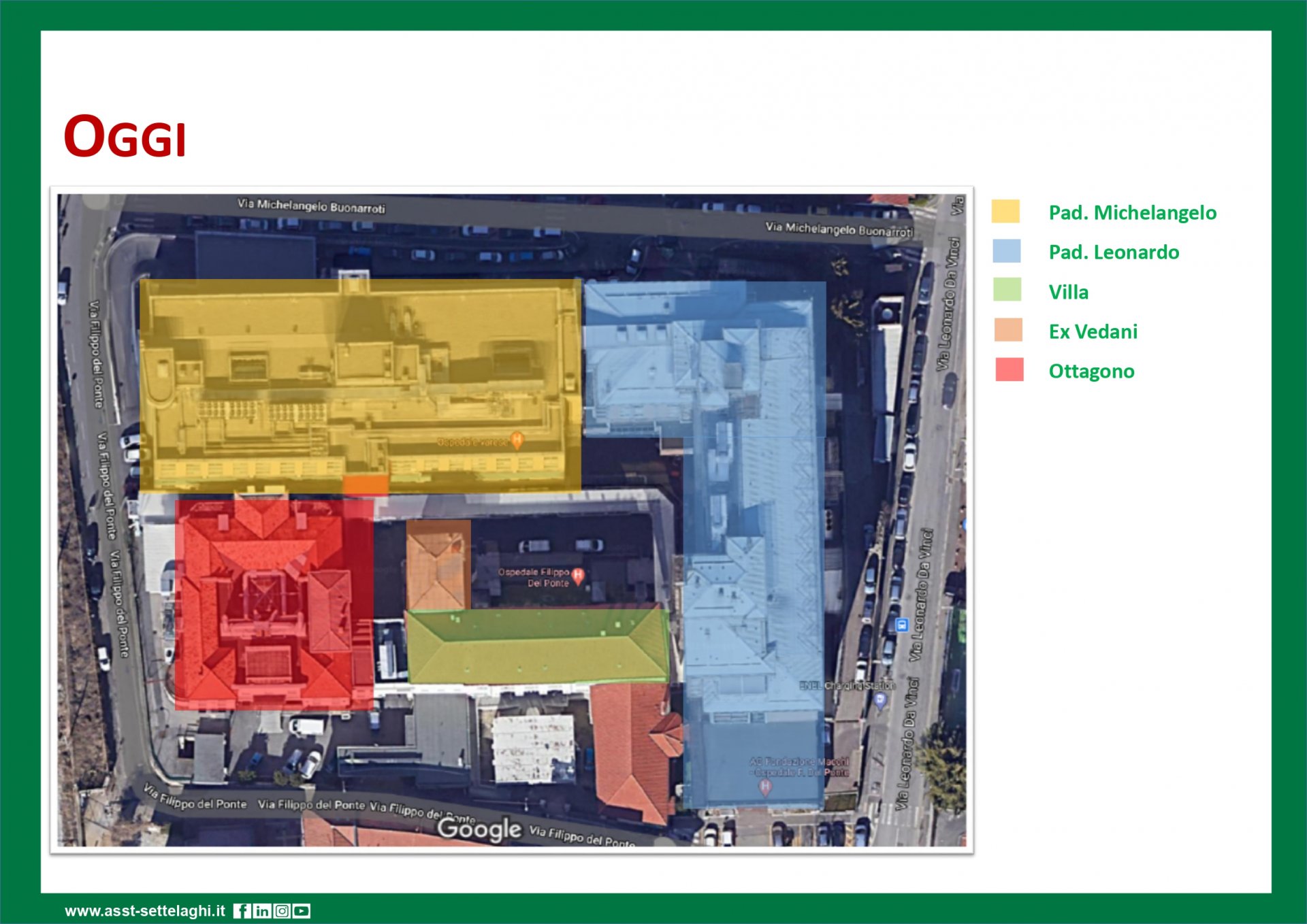
Task: Select the orange Ex Vedani building overlay
Action: 438,565
